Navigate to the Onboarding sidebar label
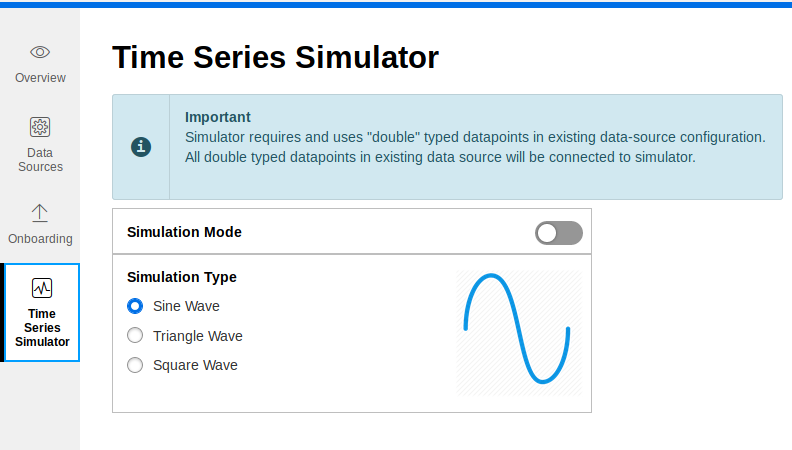This screenshot has width=792, height=450. click(40, 238)
